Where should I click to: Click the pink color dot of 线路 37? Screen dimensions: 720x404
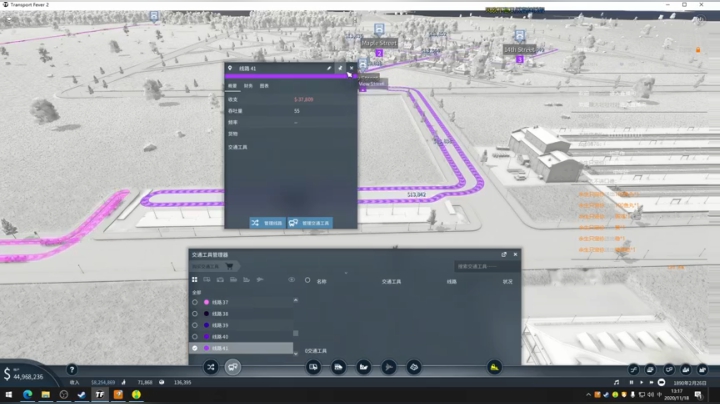[x=206, y=302]
